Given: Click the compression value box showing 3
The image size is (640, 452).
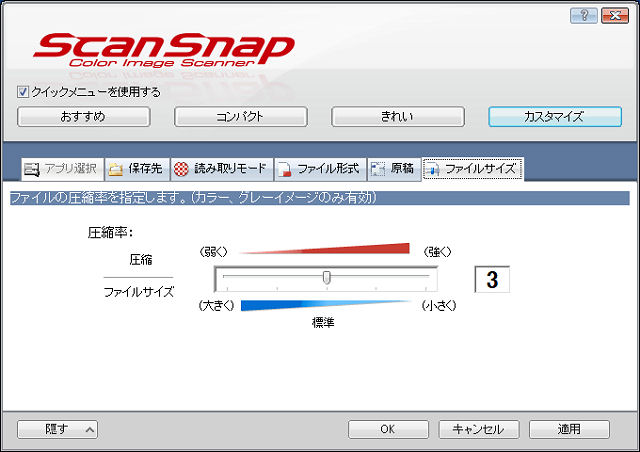Looking at the screenshot, I should 492,279.
